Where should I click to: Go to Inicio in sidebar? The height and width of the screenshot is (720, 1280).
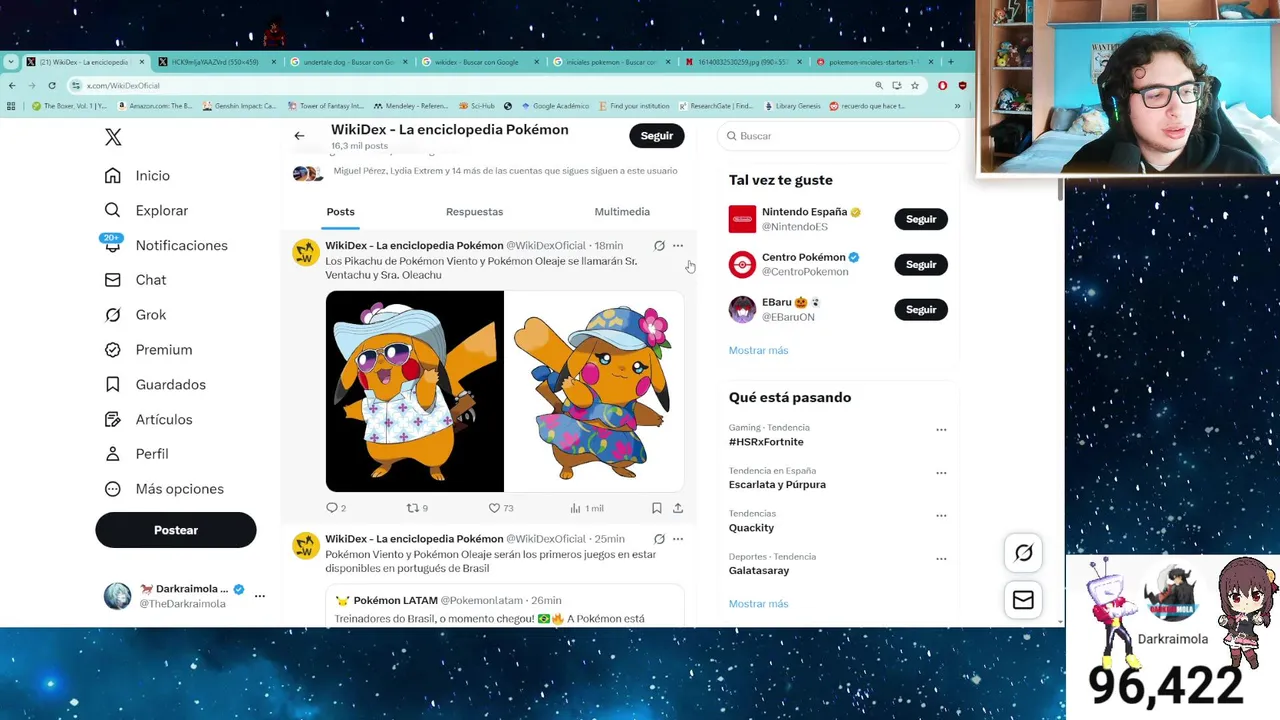[x=137, y=175]
